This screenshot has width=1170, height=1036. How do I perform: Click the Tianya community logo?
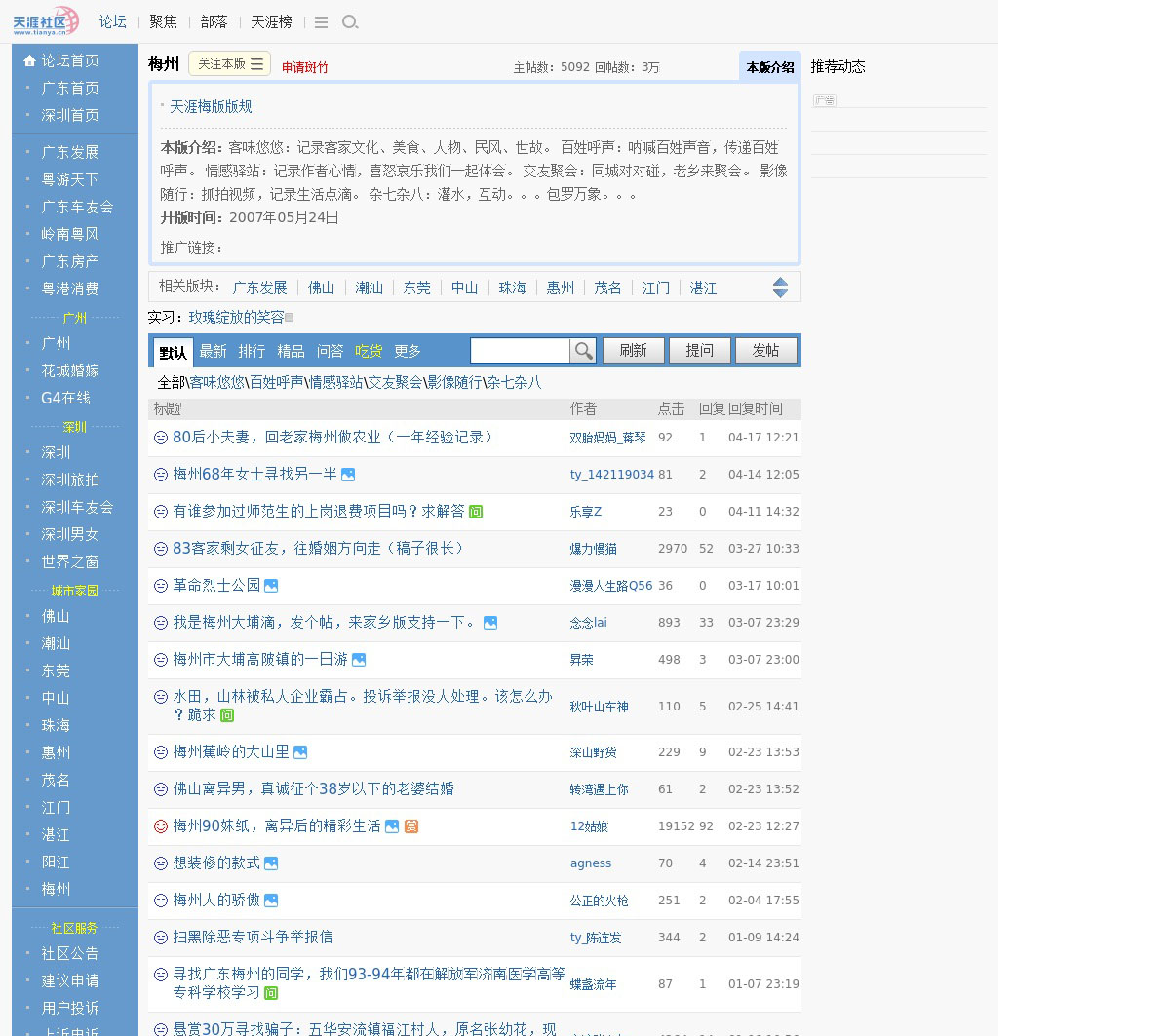45,21
